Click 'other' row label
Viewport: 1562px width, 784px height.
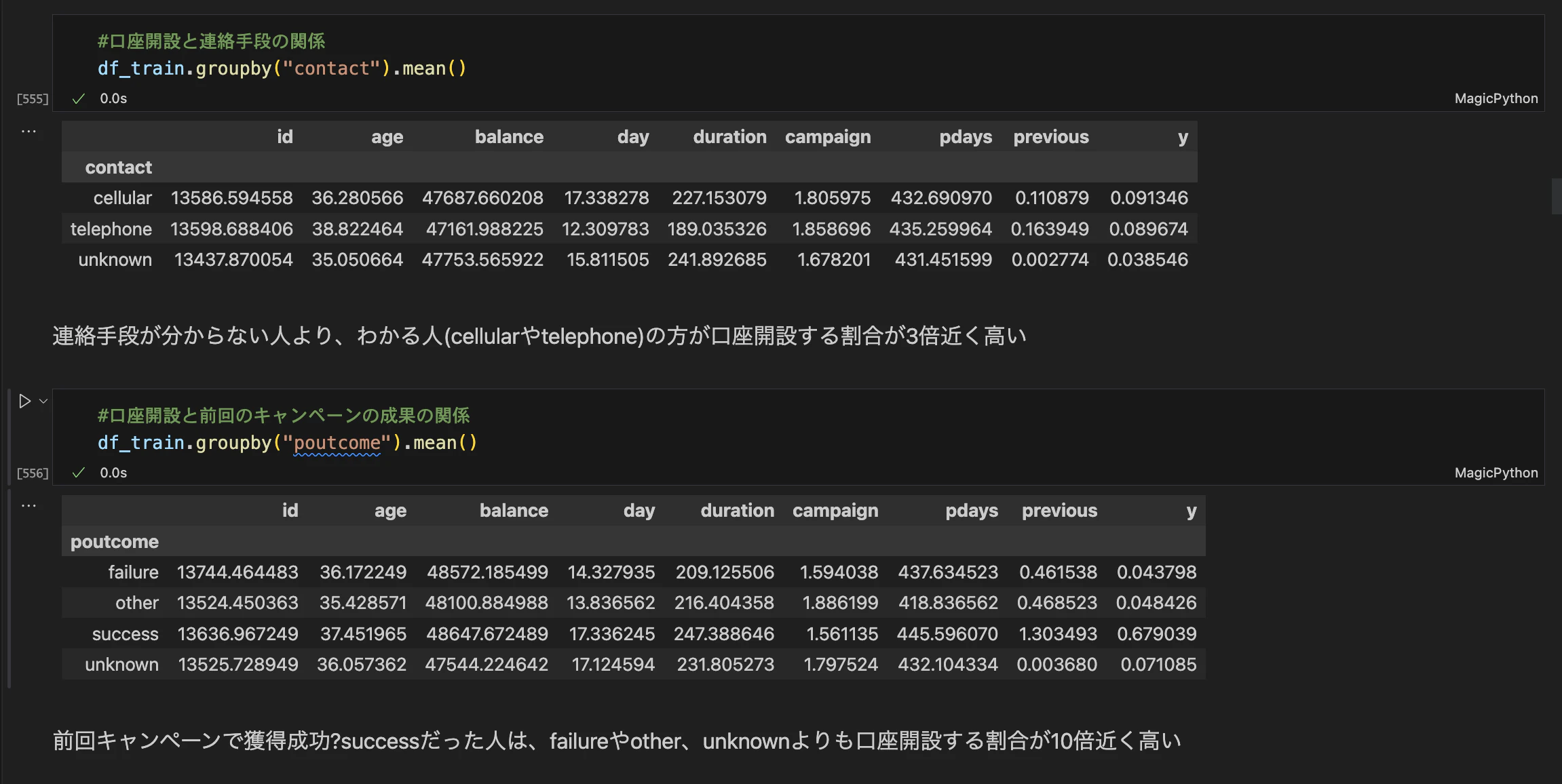(136, 603)
